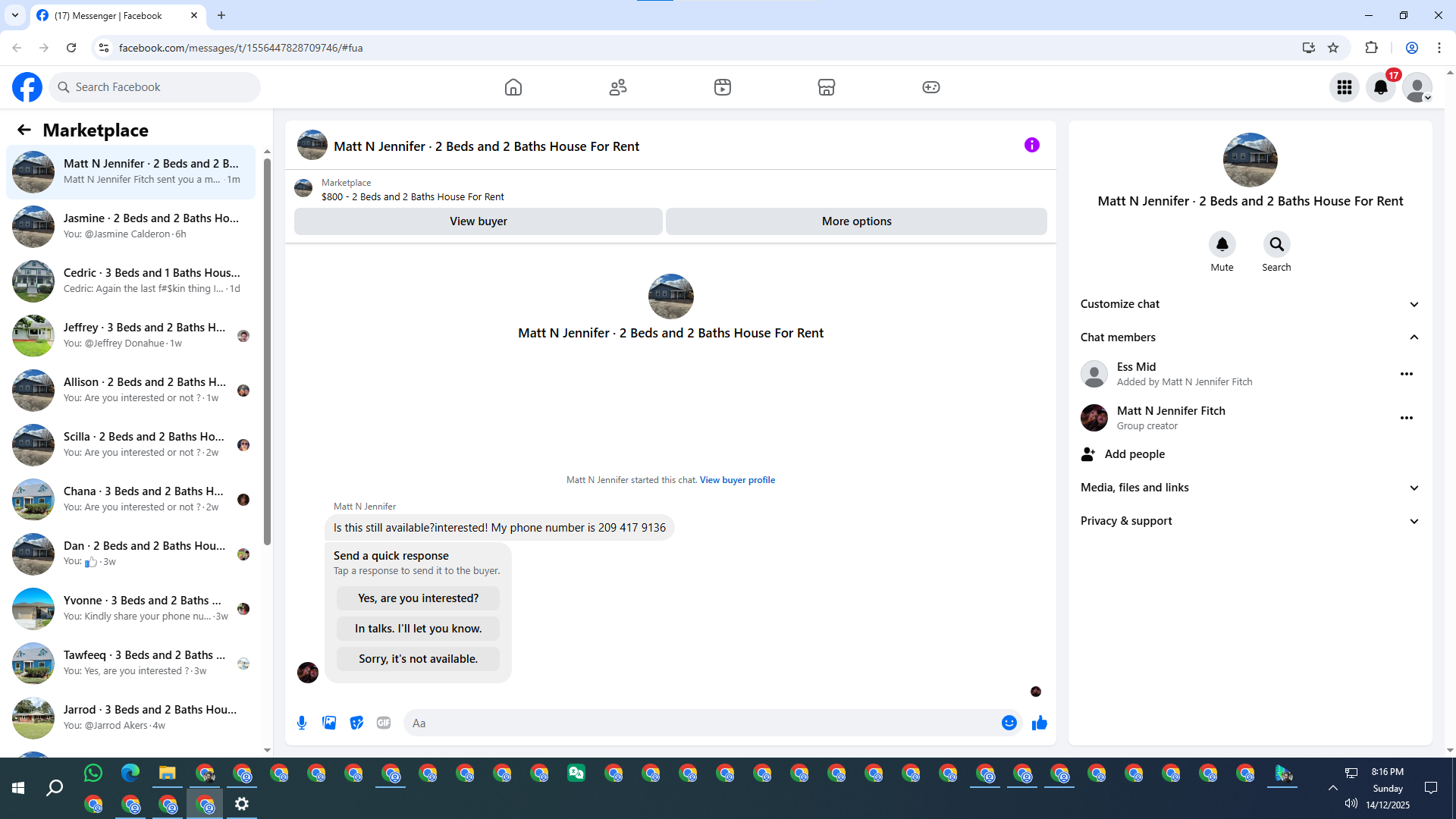Choose a GIF icon
This screenshot has height=819, width=1456.
(x=384, y=723)
